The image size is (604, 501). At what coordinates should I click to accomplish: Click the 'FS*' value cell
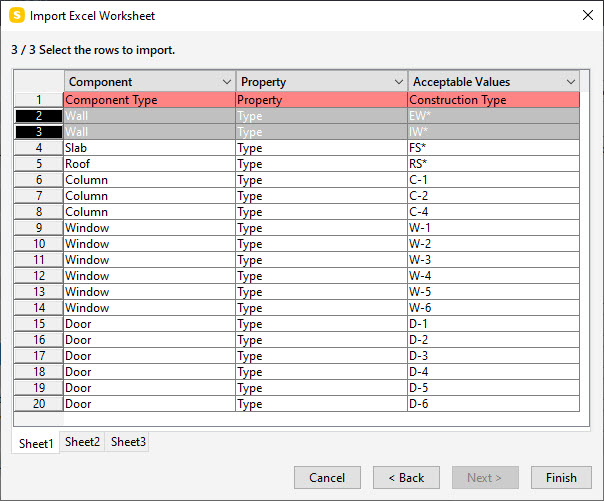pos(493,148)
